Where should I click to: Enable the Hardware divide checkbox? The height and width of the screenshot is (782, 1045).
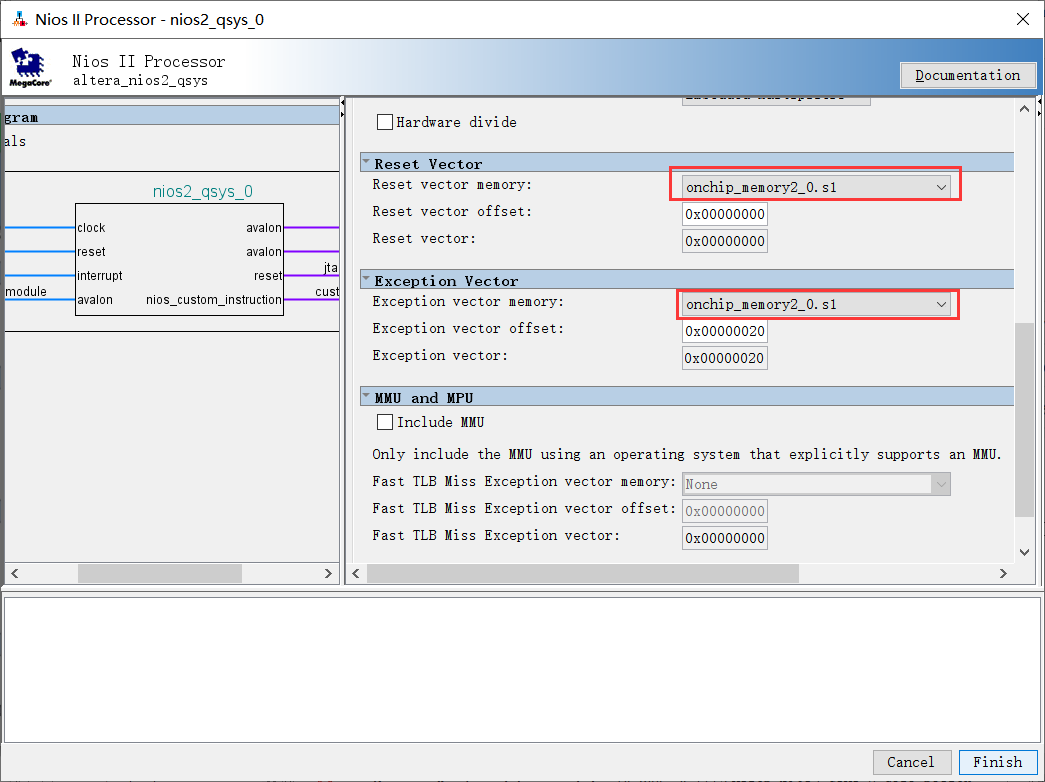[385, 122]
